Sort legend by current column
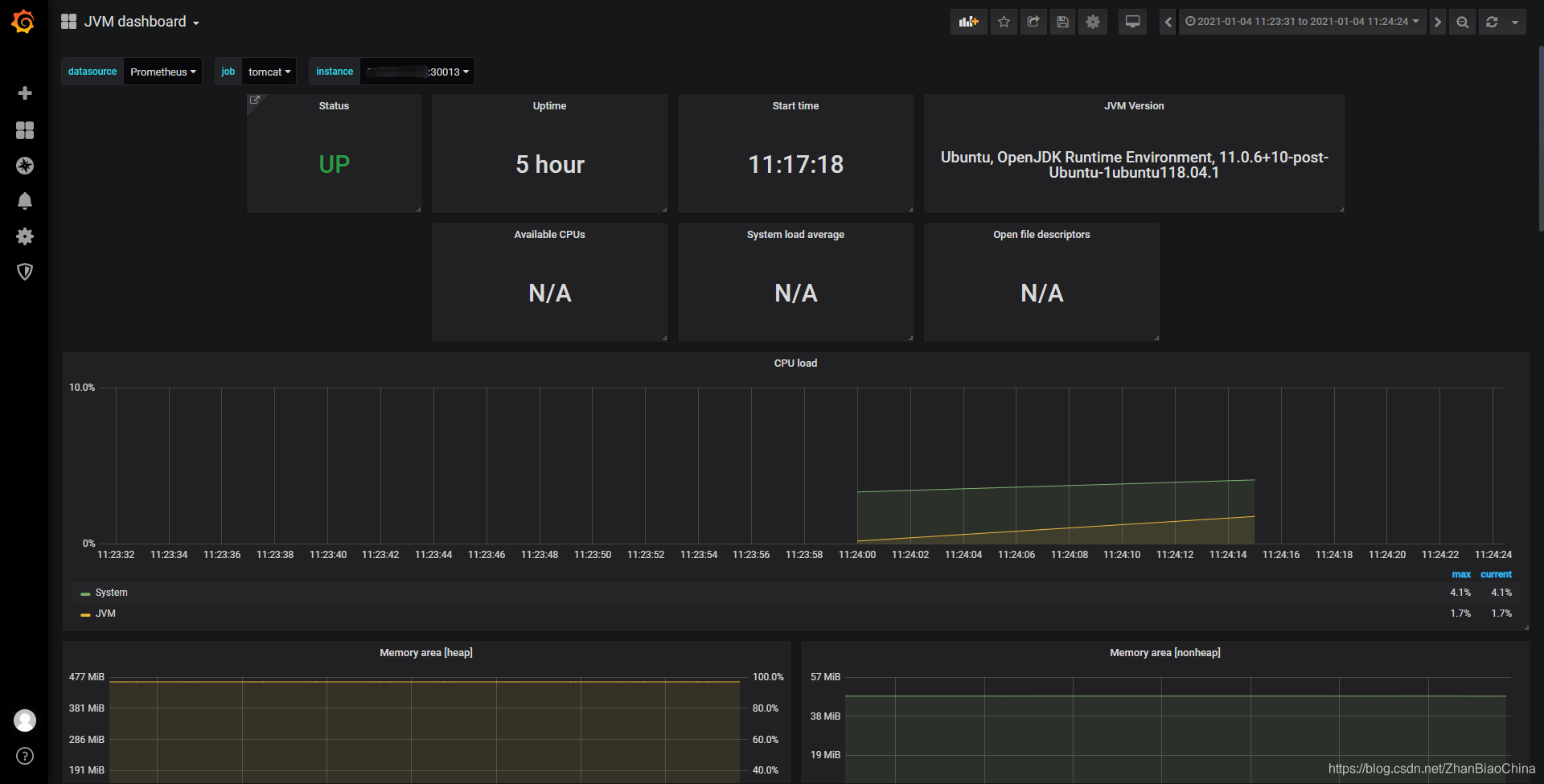 (1496, 574)
